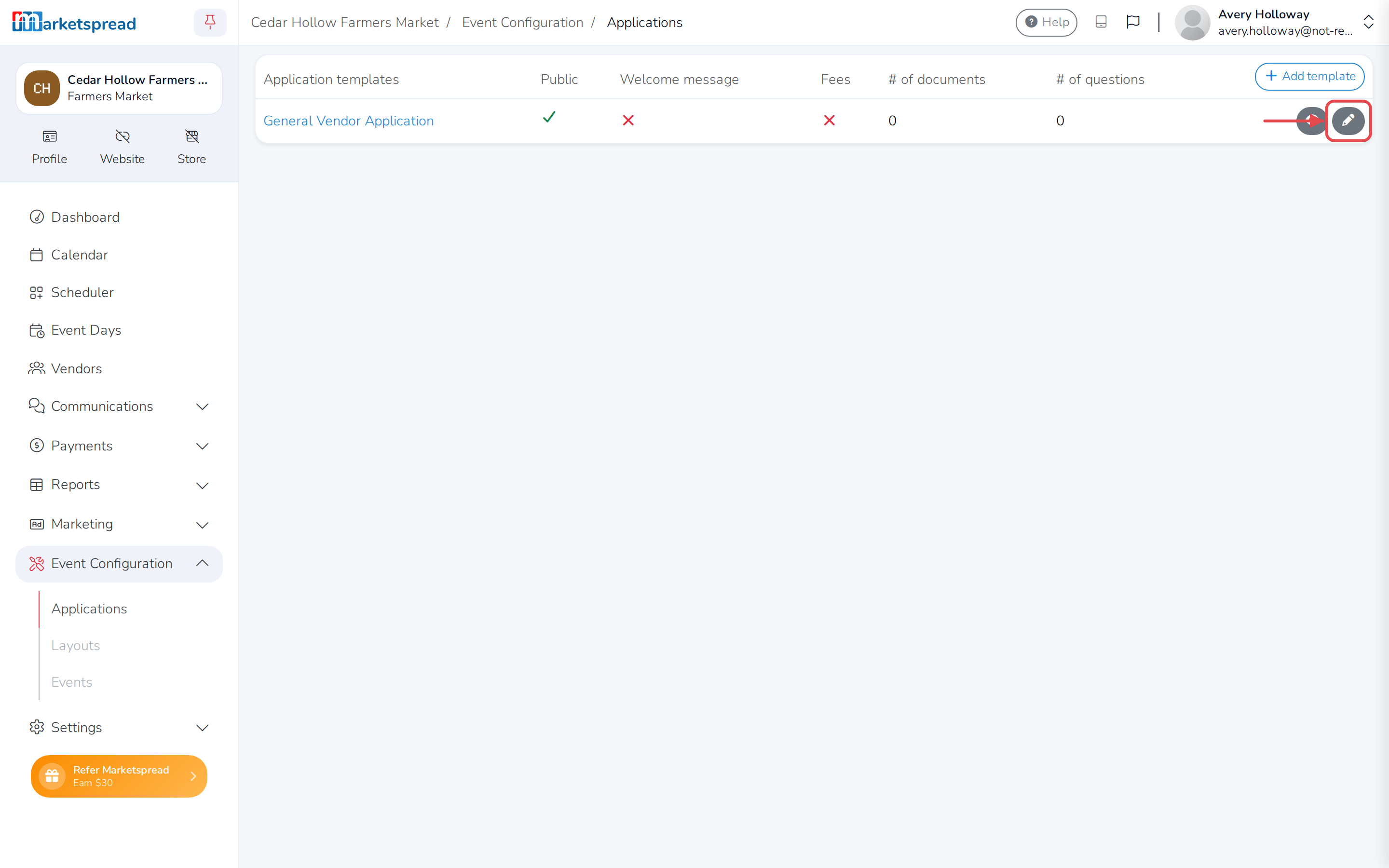Click the CH market logo badge
1389x868 pixels.
42,88
